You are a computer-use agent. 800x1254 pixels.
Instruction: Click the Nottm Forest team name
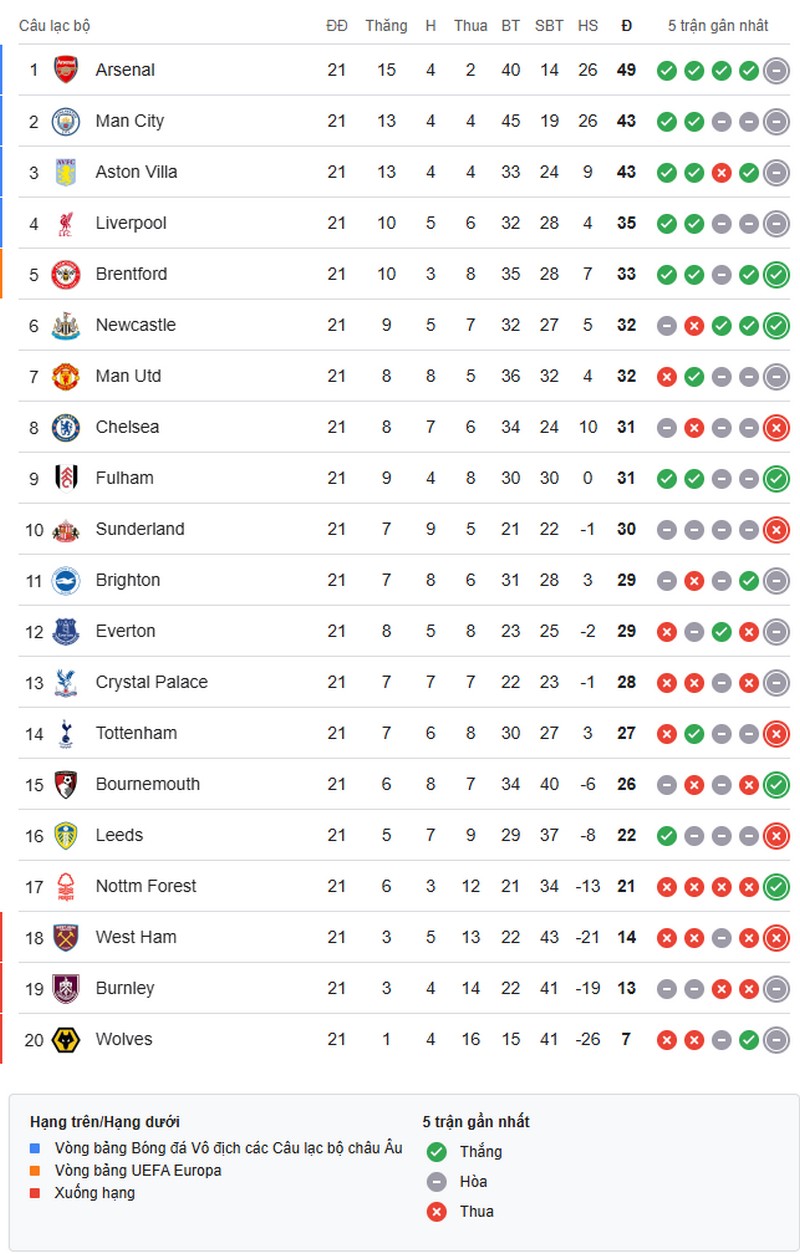point(146,886)
